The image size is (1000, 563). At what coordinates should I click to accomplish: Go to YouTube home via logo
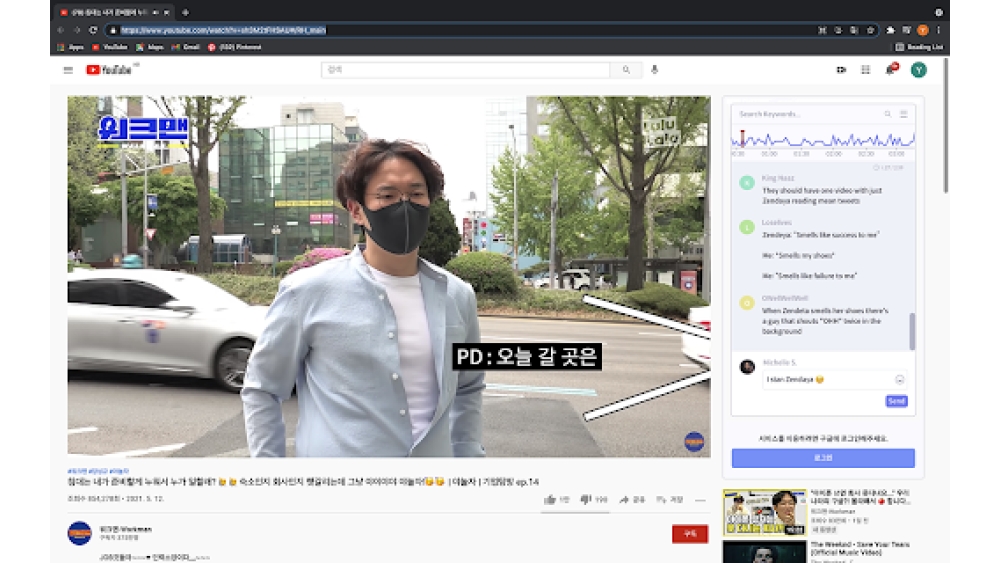coord(109,70)
